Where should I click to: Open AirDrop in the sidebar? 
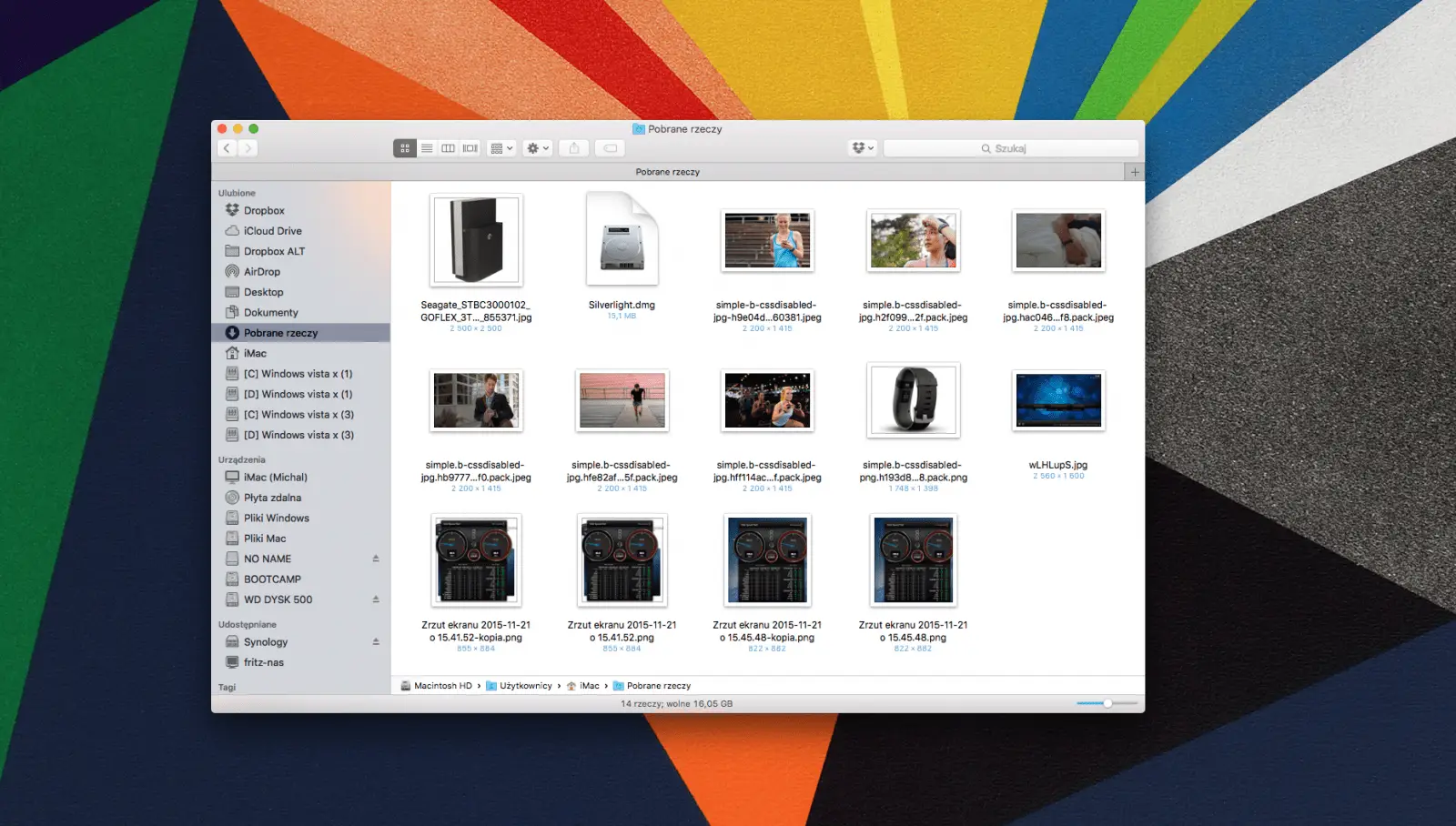coord(261,272)
